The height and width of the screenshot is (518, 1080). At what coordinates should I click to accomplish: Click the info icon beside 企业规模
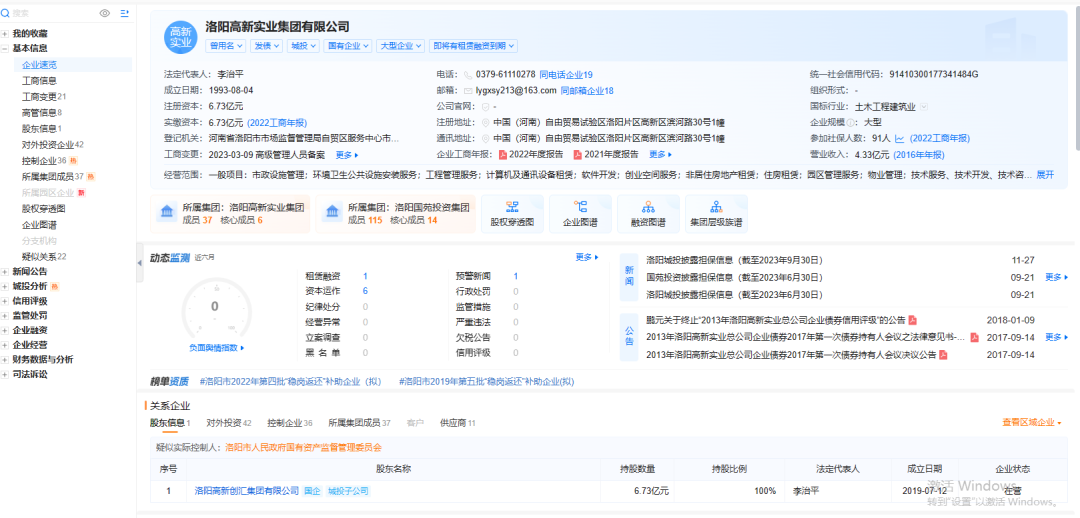851,123
